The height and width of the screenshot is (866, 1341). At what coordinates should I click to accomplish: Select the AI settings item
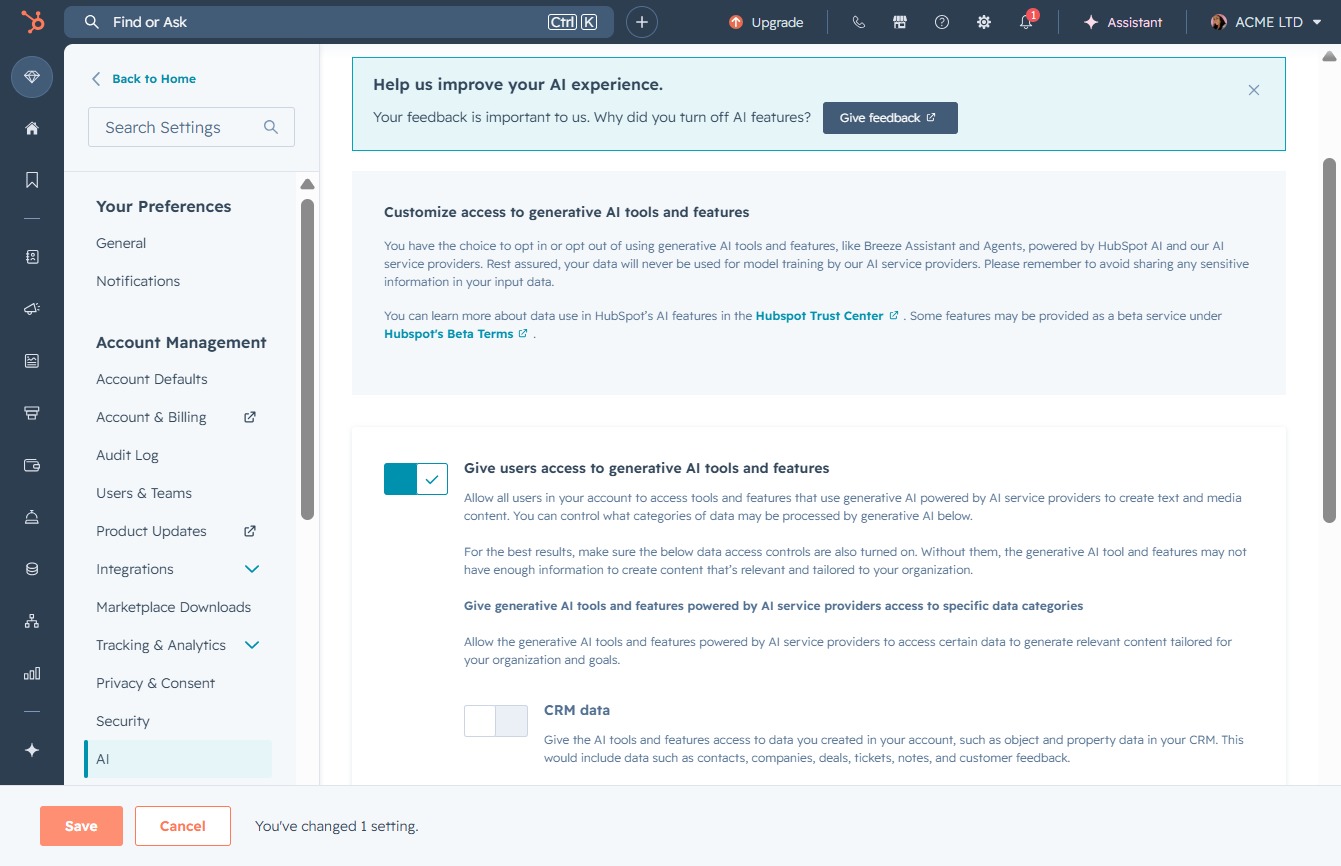(x=178, y=759)
